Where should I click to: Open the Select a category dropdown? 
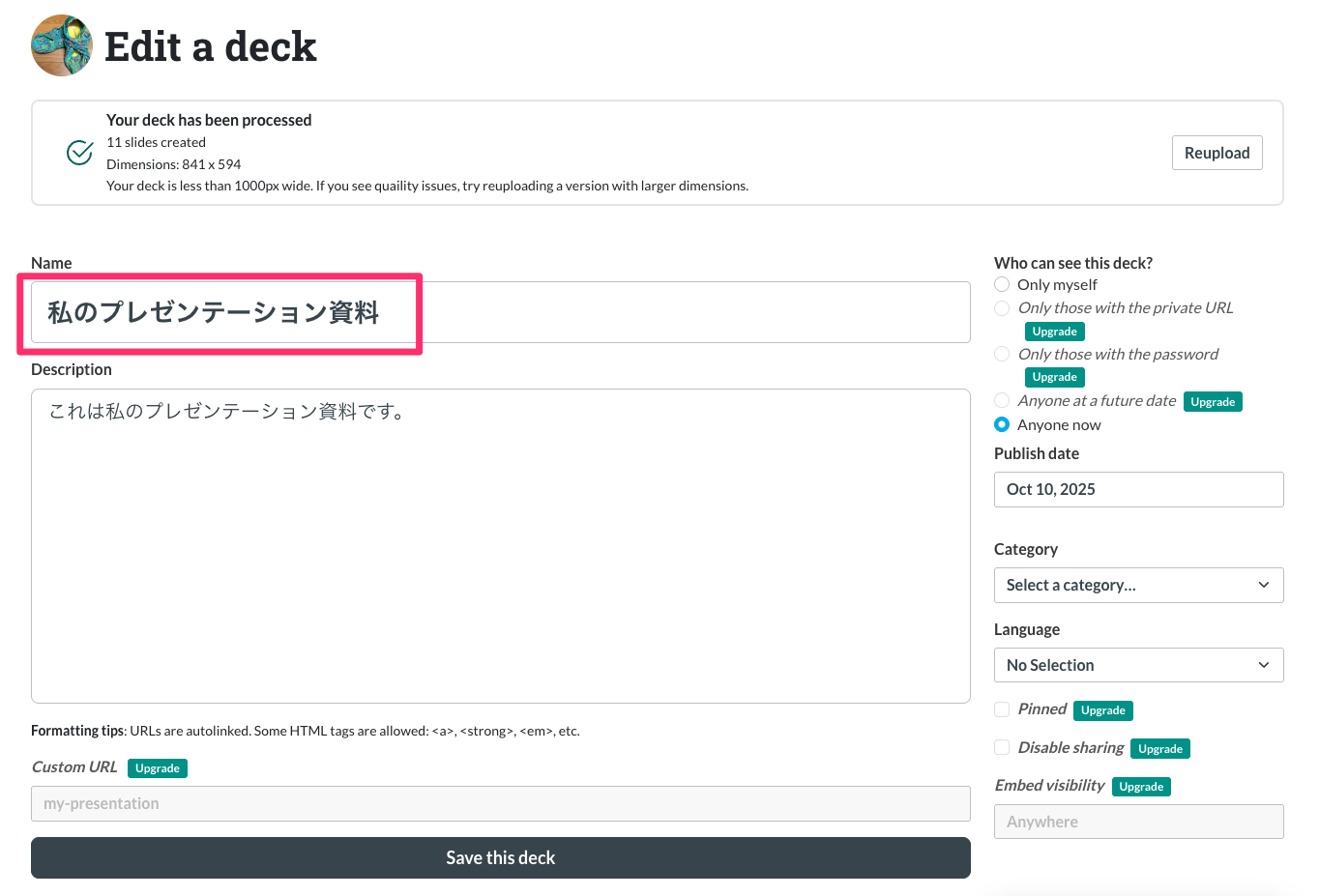point(1138,585)
